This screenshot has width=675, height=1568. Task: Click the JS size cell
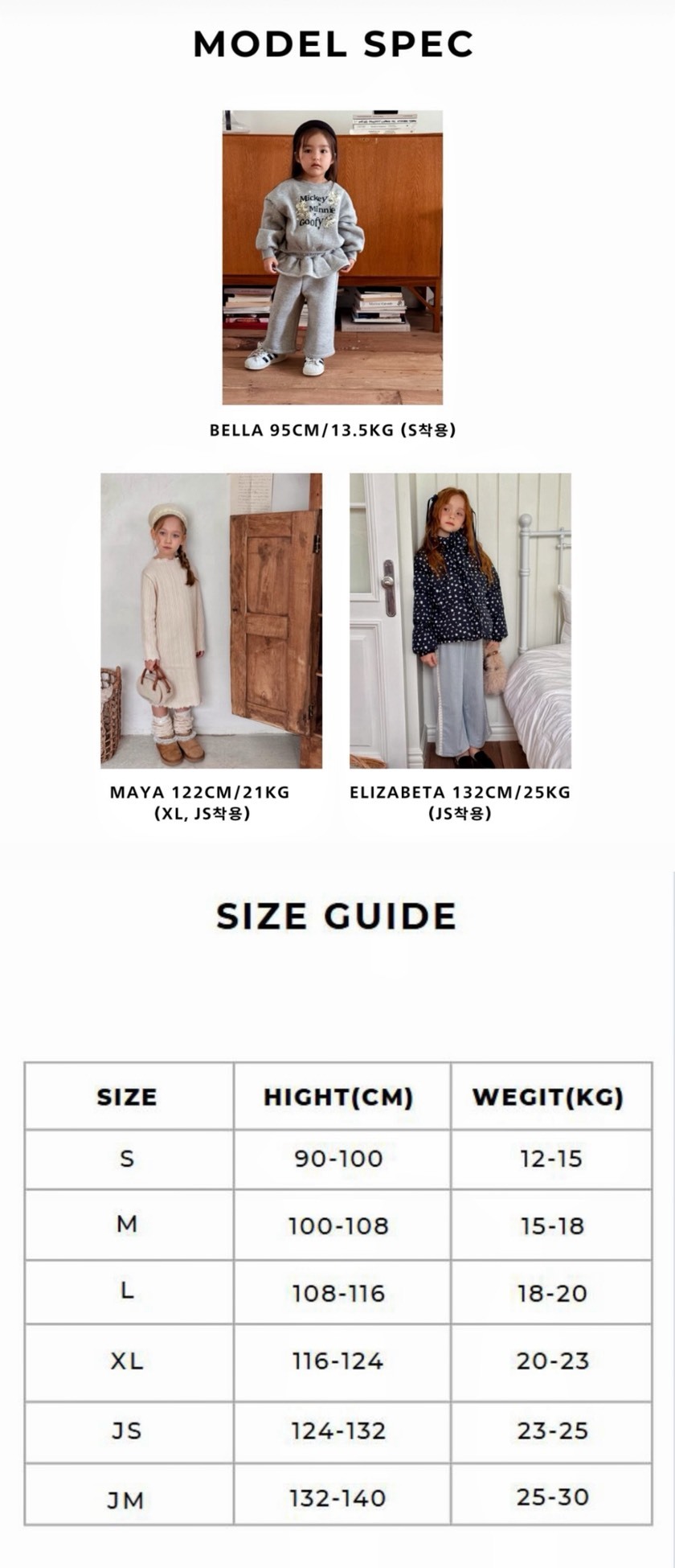[129, 1431]
